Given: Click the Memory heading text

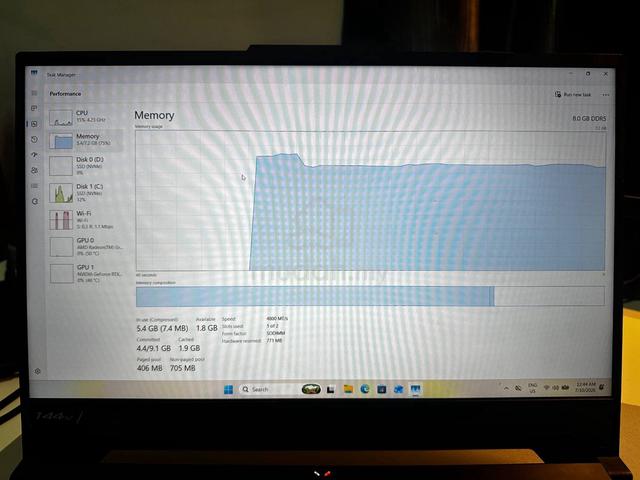Looking at the screenshot, I should click(154, 115).
